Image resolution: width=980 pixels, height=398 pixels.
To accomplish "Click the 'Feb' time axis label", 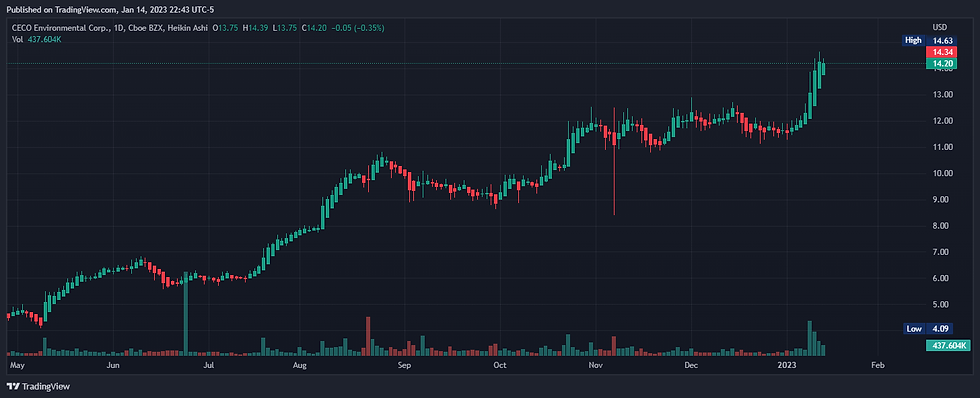I will click(x=878, y=365).
